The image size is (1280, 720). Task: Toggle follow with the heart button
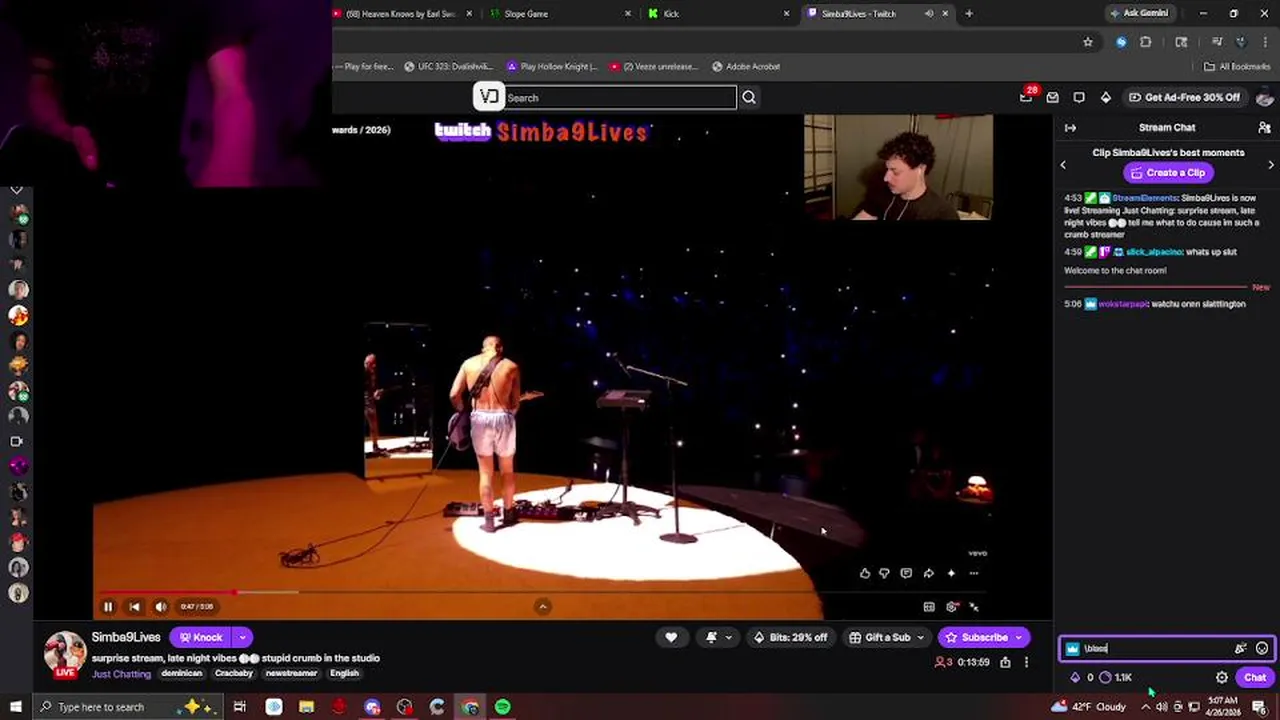coord(671,637)
